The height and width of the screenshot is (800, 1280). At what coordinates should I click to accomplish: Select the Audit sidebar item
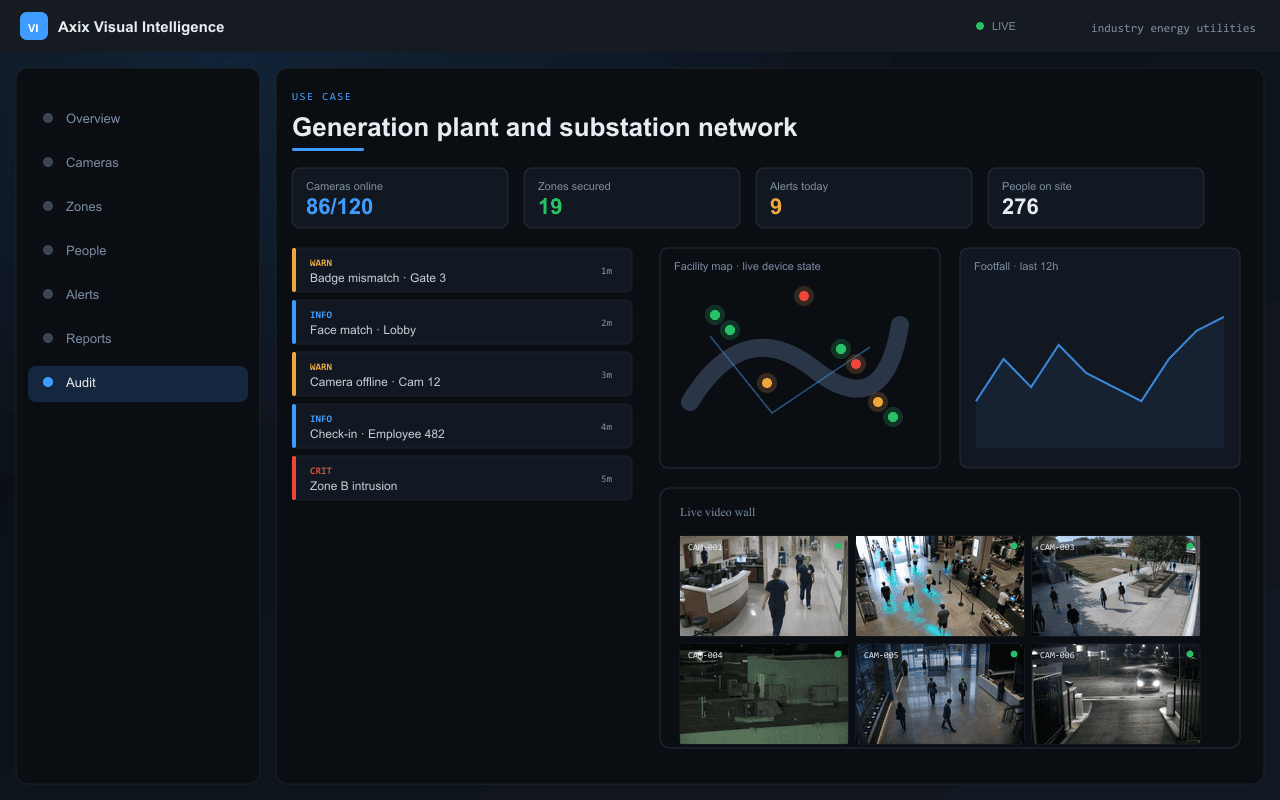[x=138, y=382]
